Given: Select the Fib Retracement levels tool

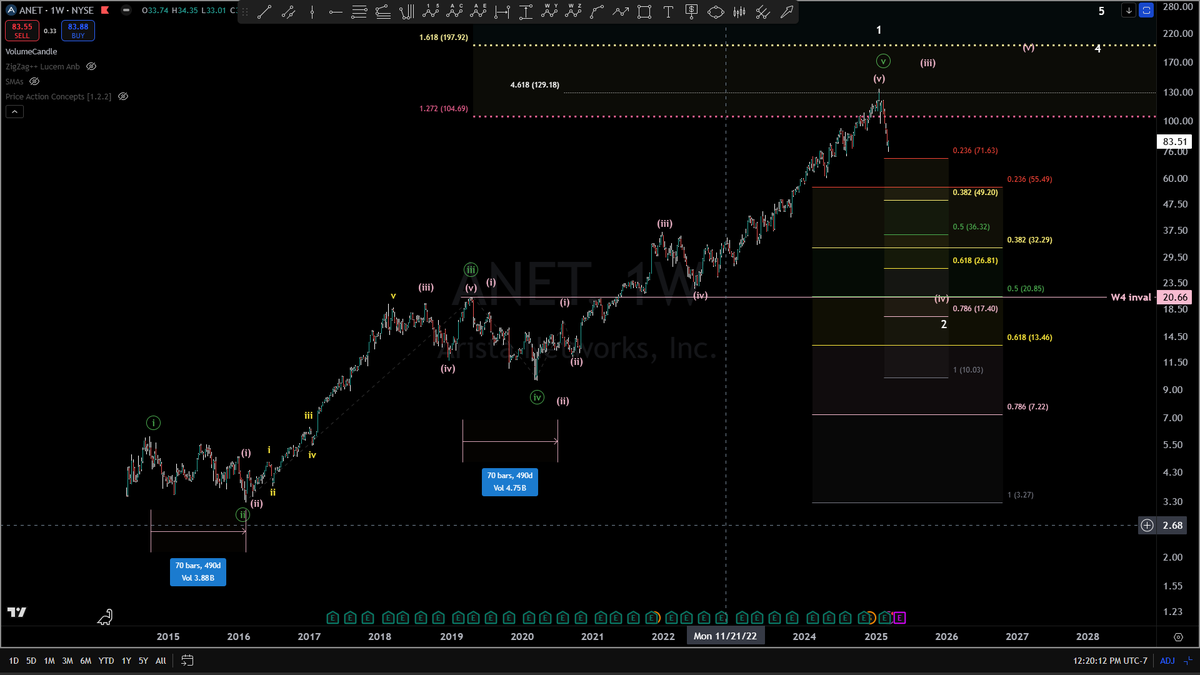Looking at the screenshot, I should [x=359, y=12].
